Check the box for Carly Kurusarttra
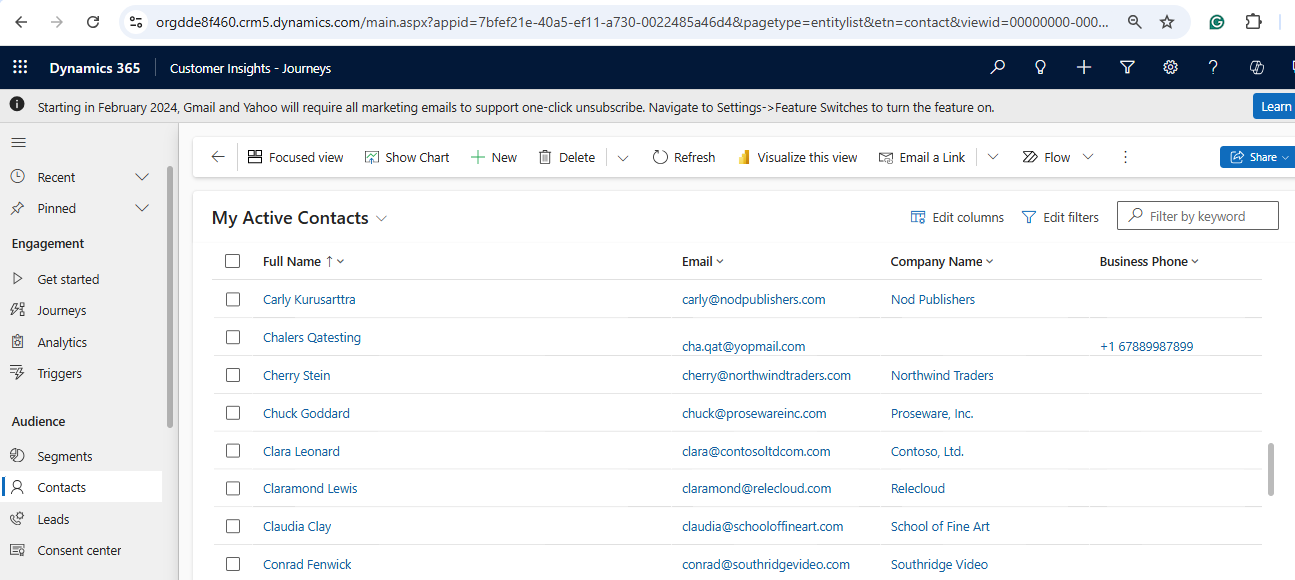The width and height of the screenshot is (1295, 580). tap(233, 299)
